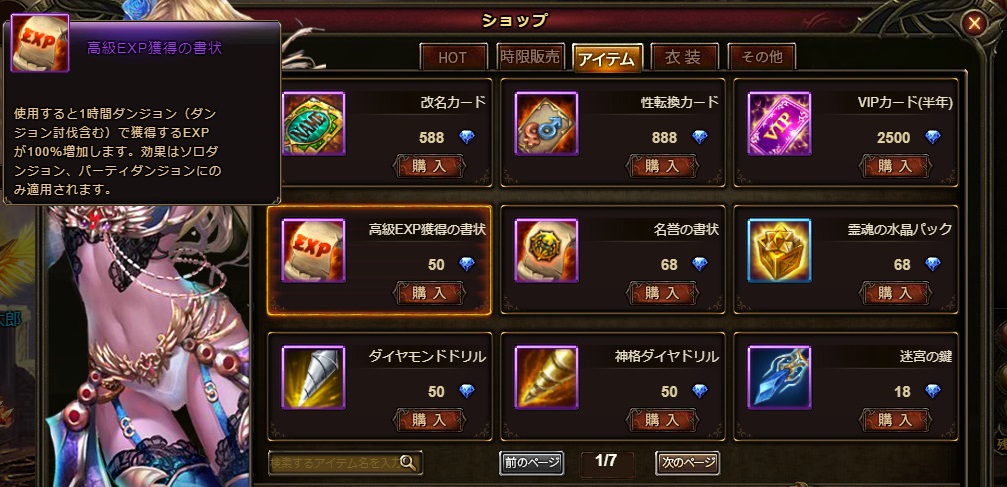The height and width of the screenshot is (487, 1007).
Task: Buy the VIPカード(半年) with 購入 button
Action: point(895,166)
